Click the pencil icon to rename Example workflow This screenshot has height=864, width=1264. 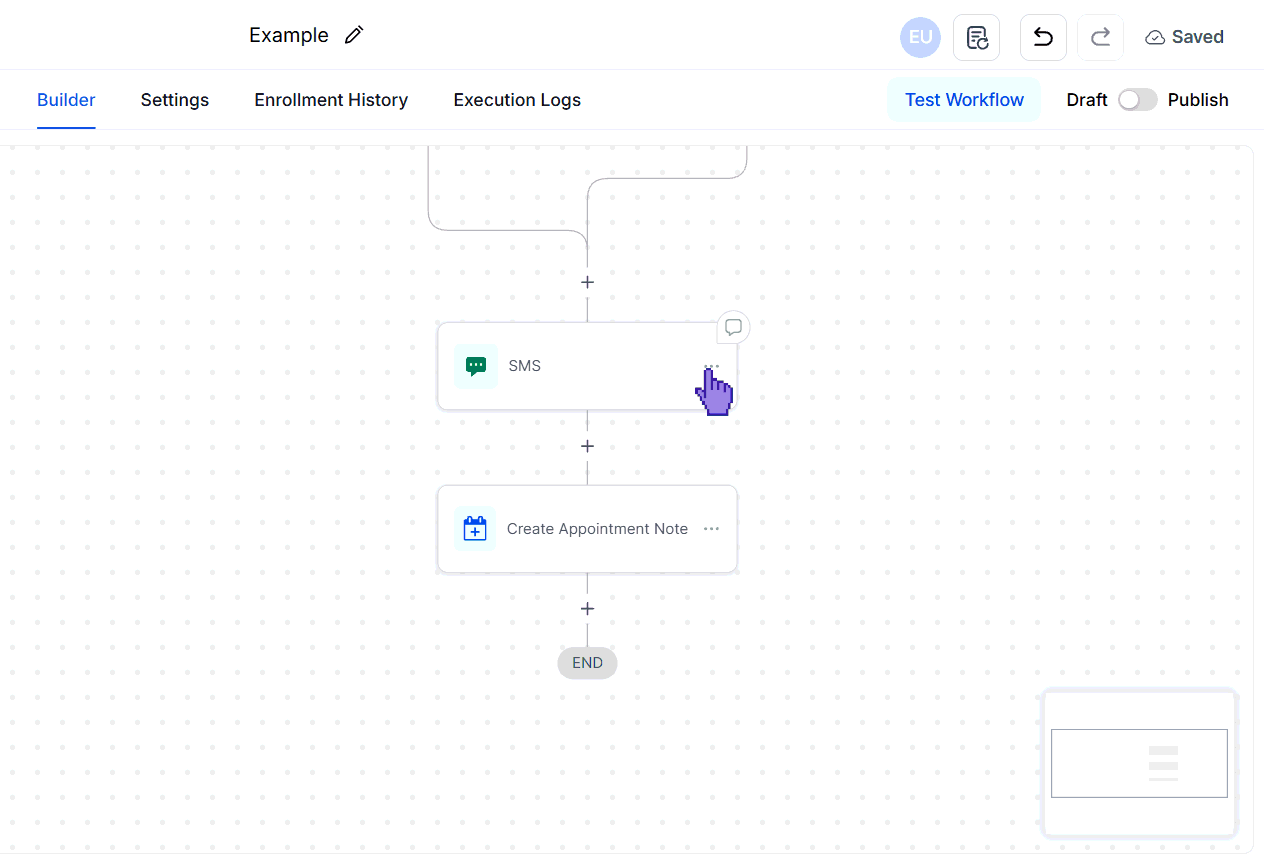tap(354, 34)
